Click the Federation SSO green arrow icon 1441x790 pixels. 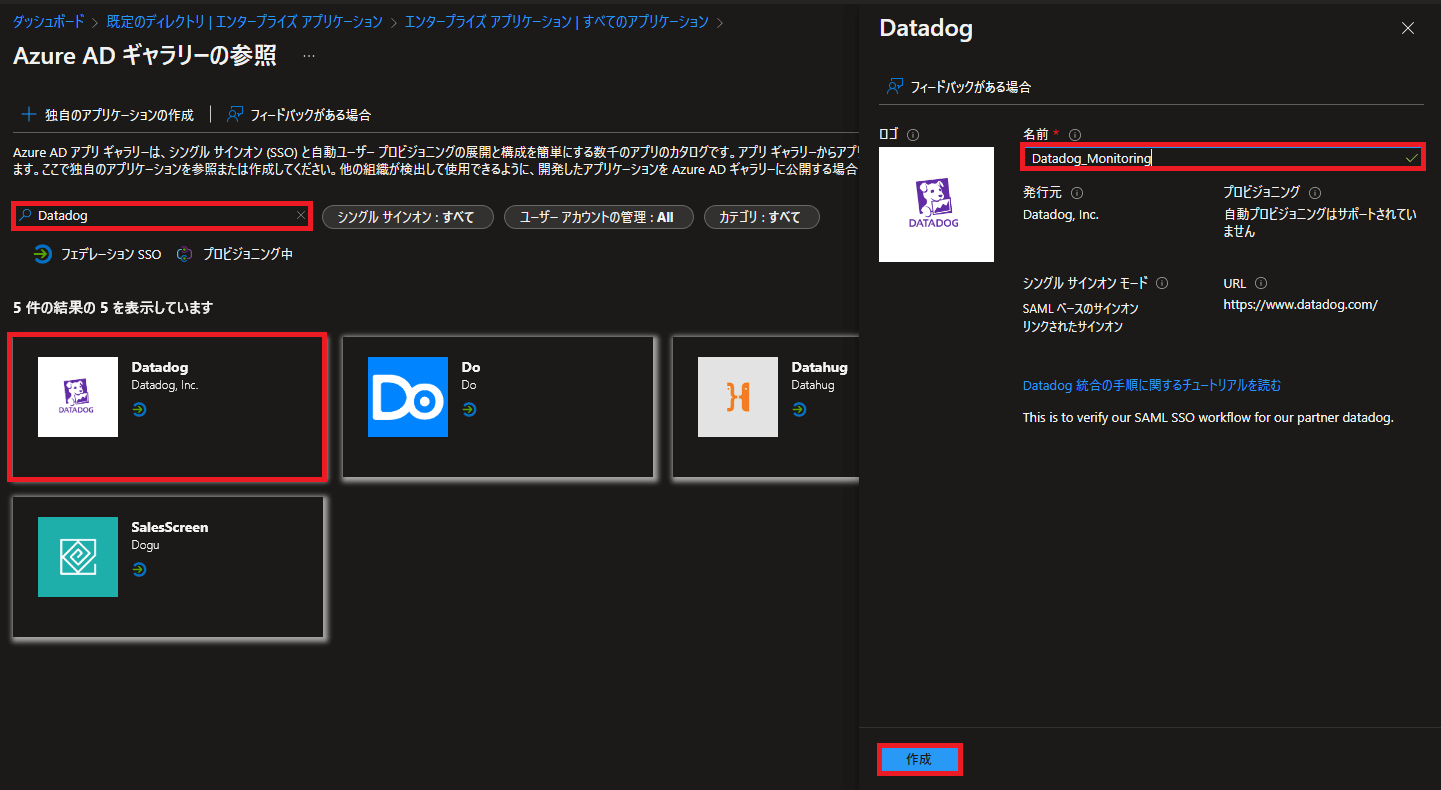point(42,254)
